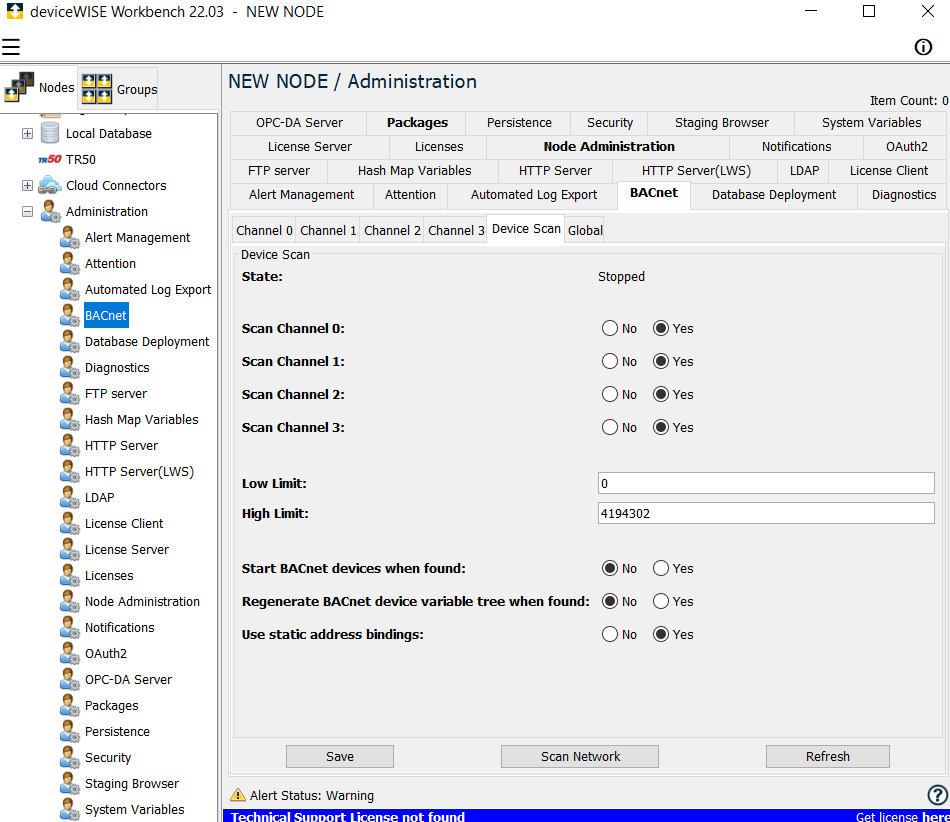The width and height of the screenshot is (950, 822).
Task: Click the info icon below the title bar
Action: click(x=922, y=46)
